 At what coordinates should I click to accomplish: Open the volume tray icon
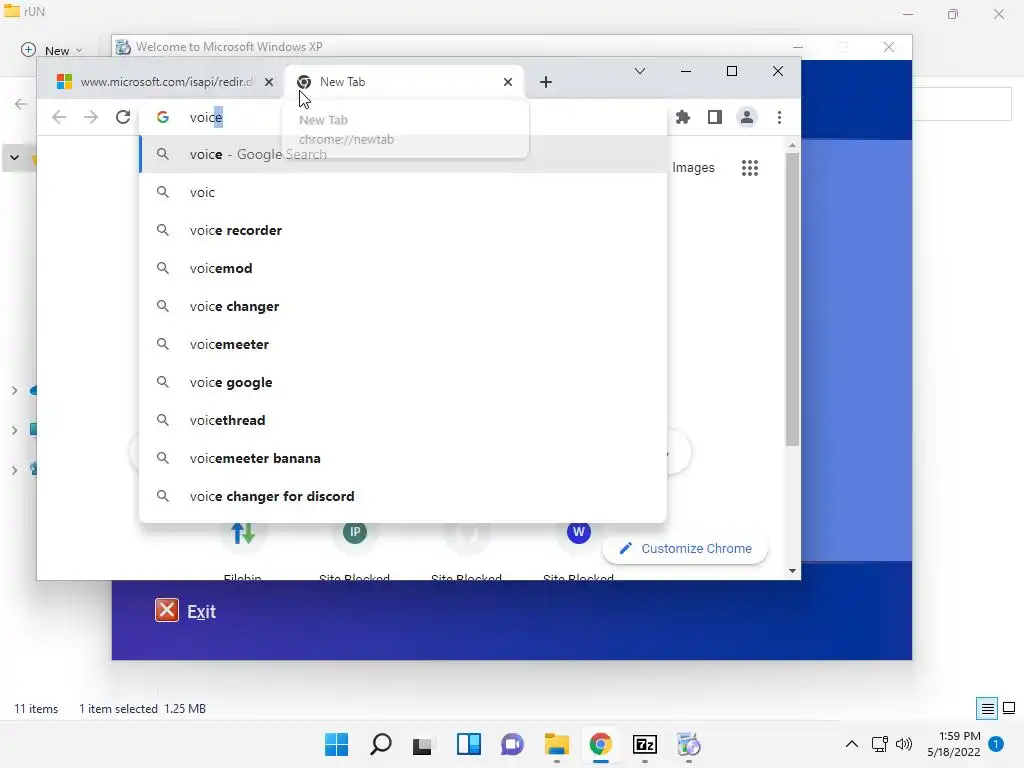pos(904,744)
